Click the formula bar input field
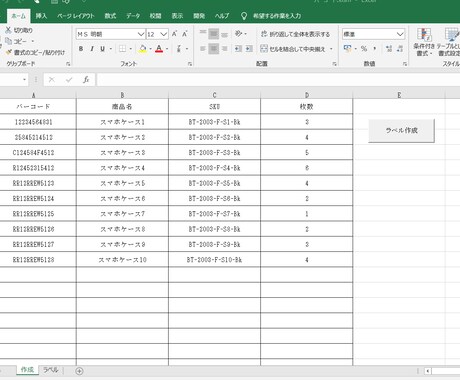Viewport: 460px width, 380px height. pyautogui.click(x=278, y=80)
